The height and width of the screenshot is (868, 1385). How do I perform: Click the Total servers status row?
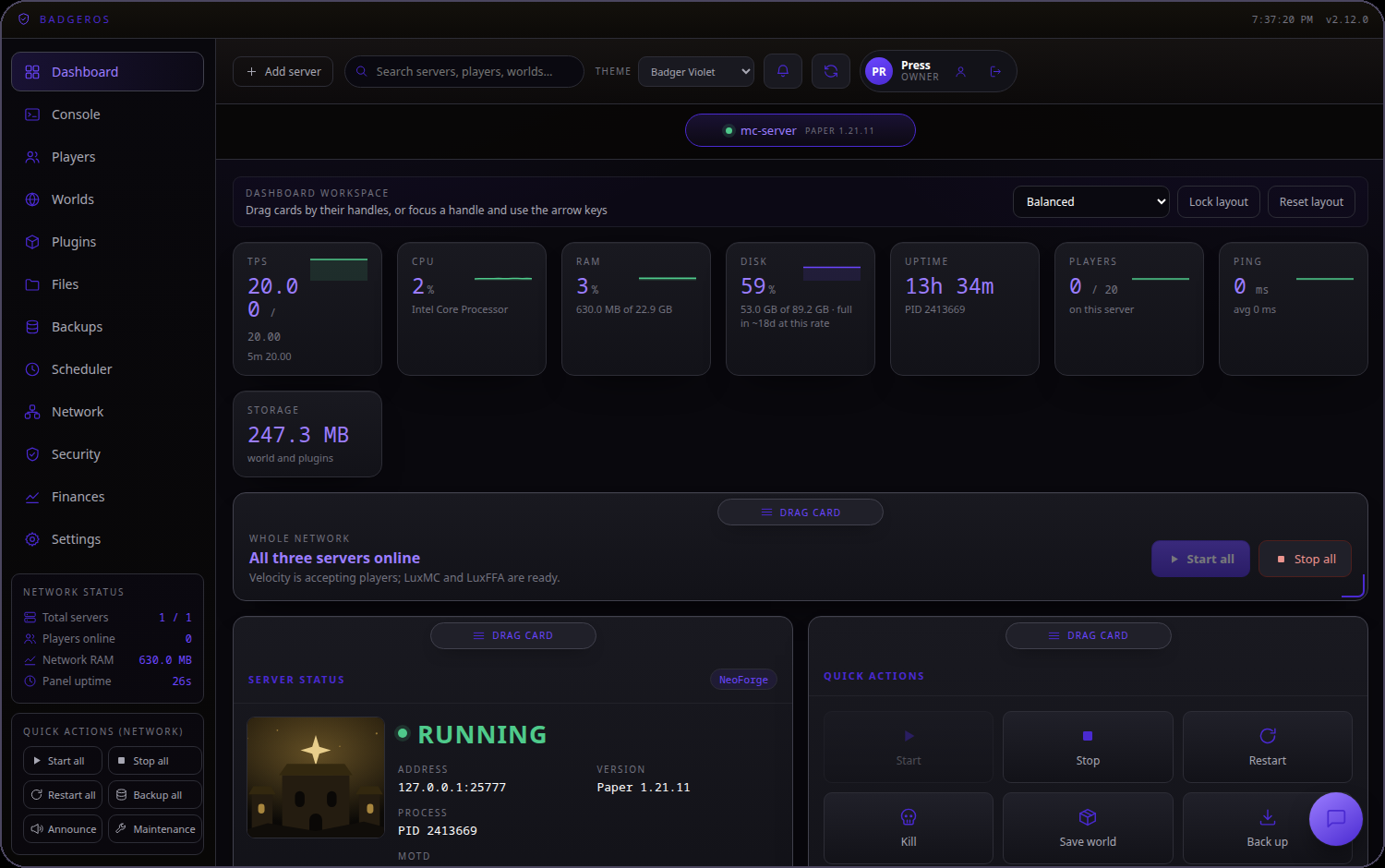108,618
